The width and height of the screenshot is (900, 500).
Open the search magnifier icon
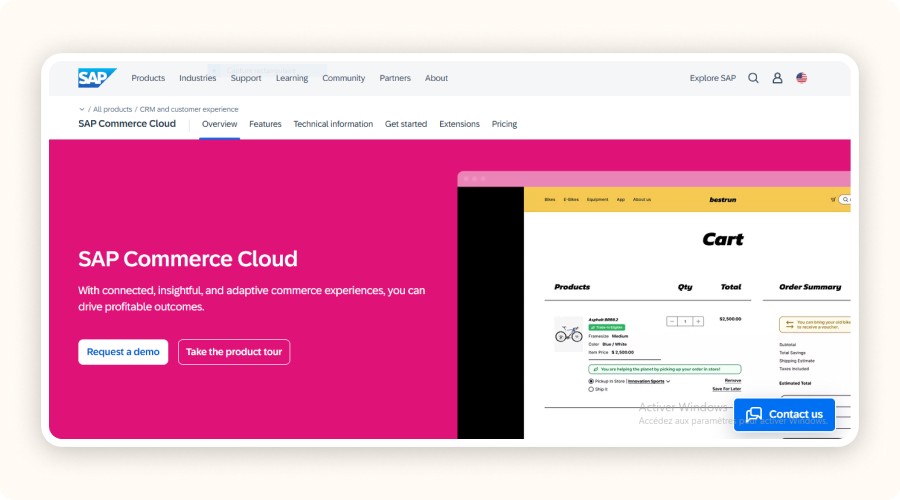point(753,78)
